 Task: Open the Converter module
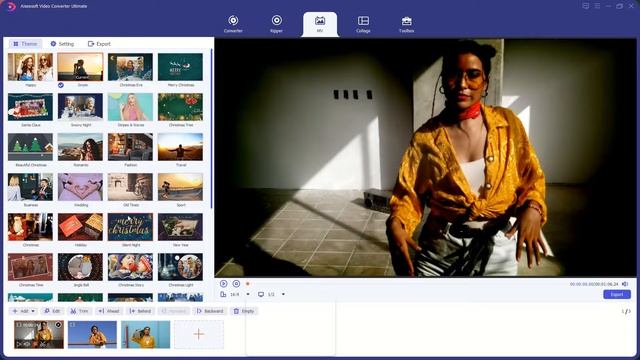(233, 24)
